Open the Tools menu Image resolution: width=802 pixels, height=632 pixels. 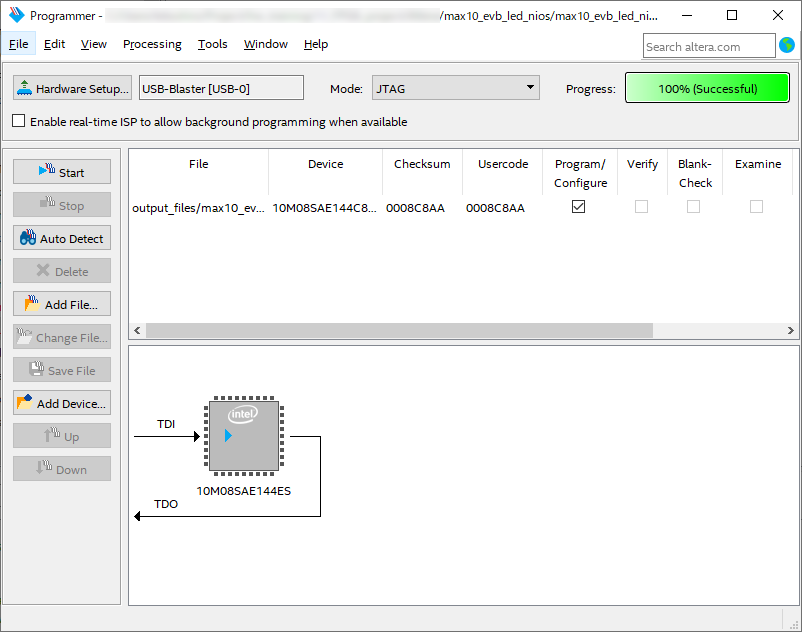click(212, 44)
